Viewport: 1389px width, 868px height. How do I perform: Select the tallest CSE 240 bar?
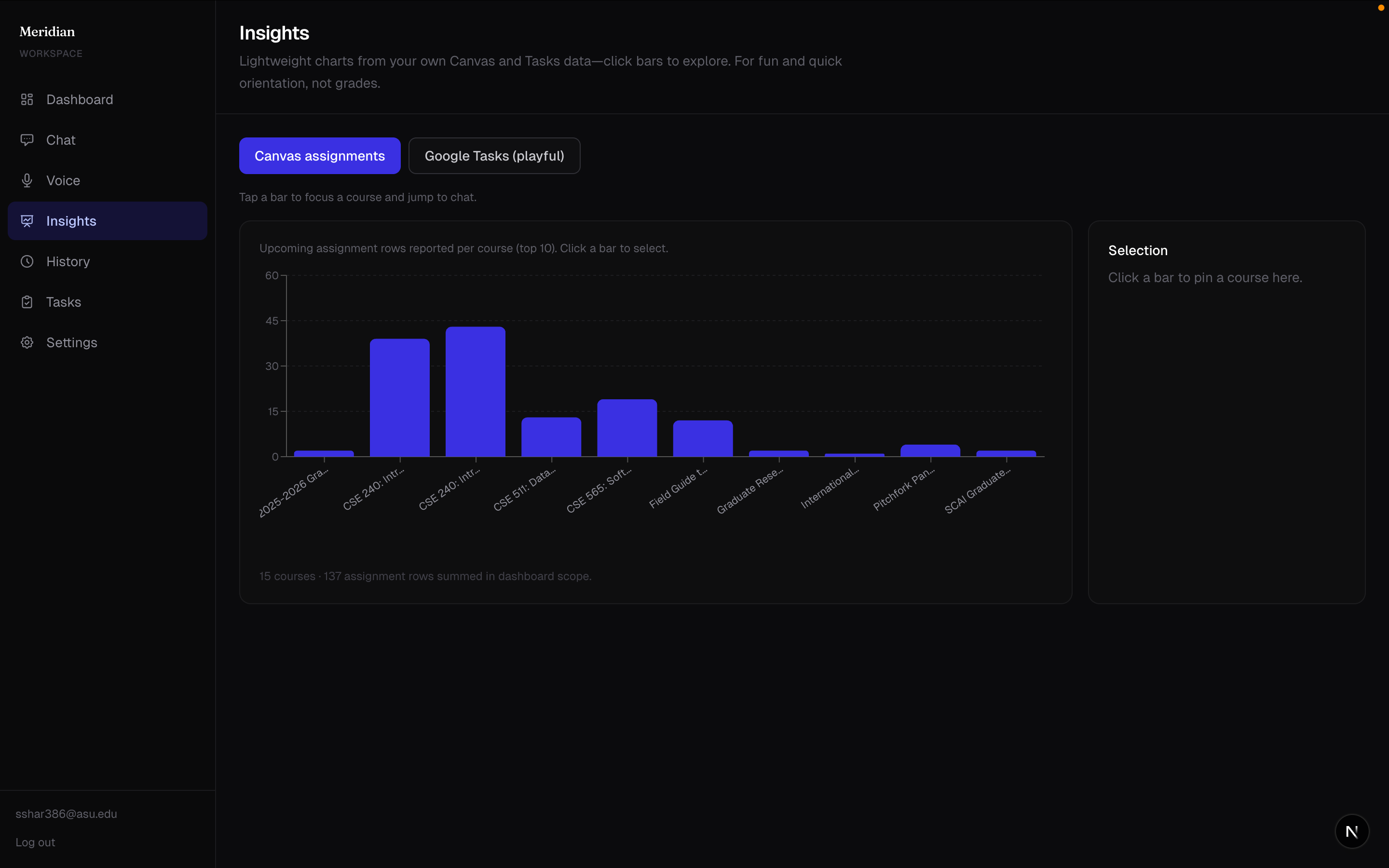[475, 392]
